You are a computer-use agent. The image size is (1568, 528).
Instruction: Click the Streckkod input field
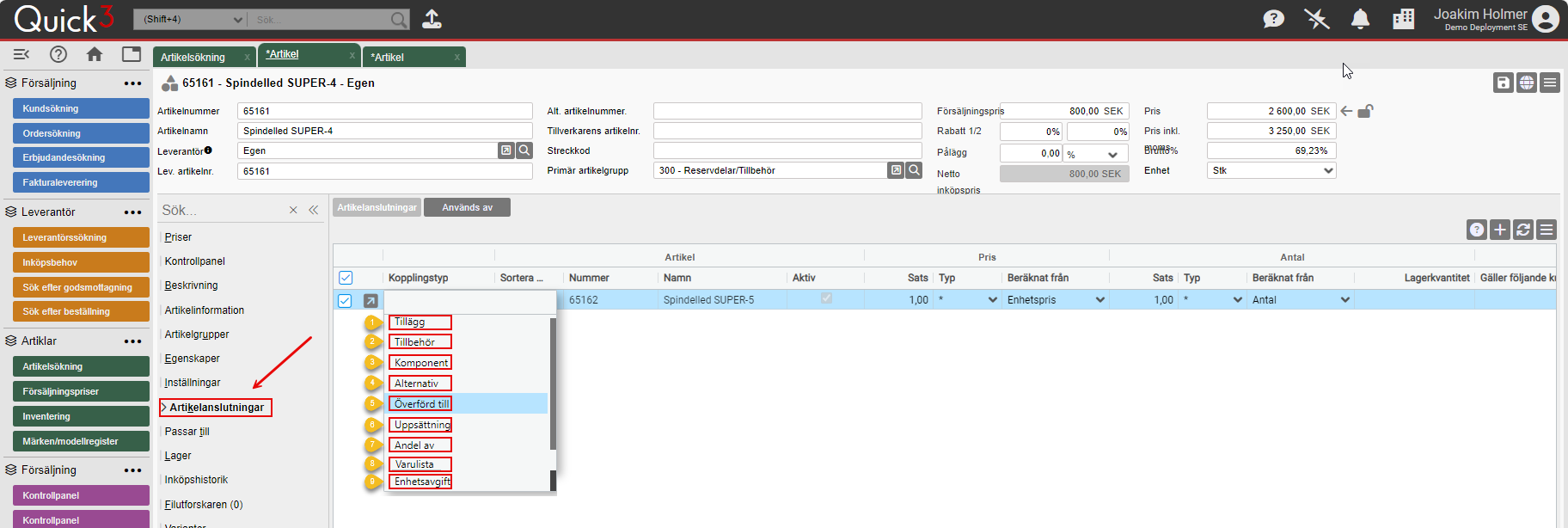click(787, 150)
